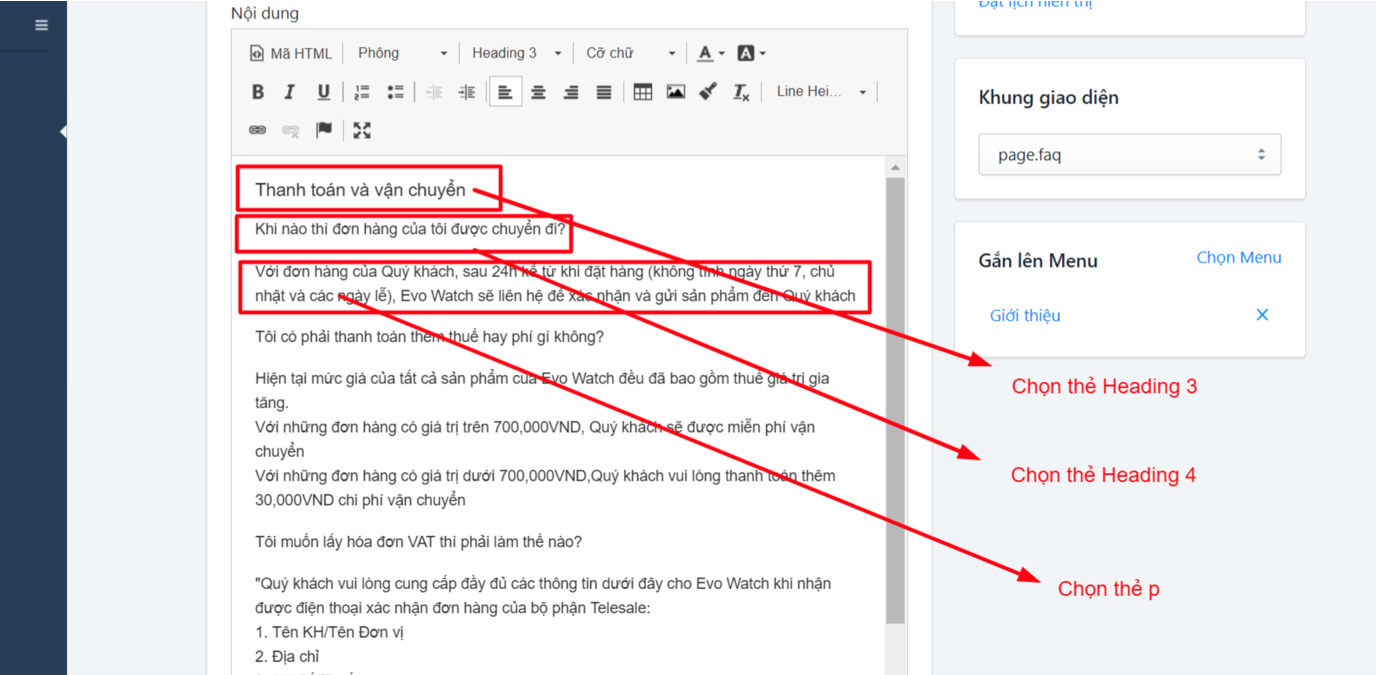Open the Mã HTML source view
1376x675 pixels.
pyautogui.click(x=290, y=53)
